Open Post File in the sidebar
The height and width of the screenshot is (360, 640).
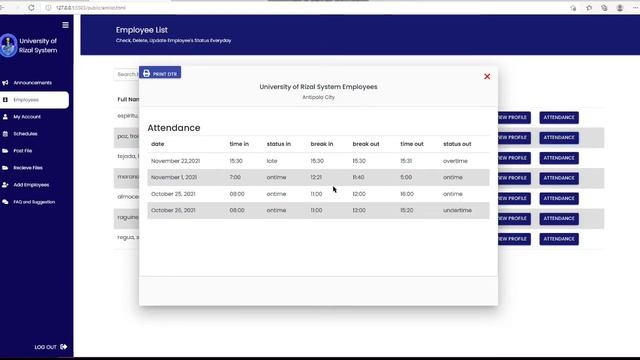(22, 151)
